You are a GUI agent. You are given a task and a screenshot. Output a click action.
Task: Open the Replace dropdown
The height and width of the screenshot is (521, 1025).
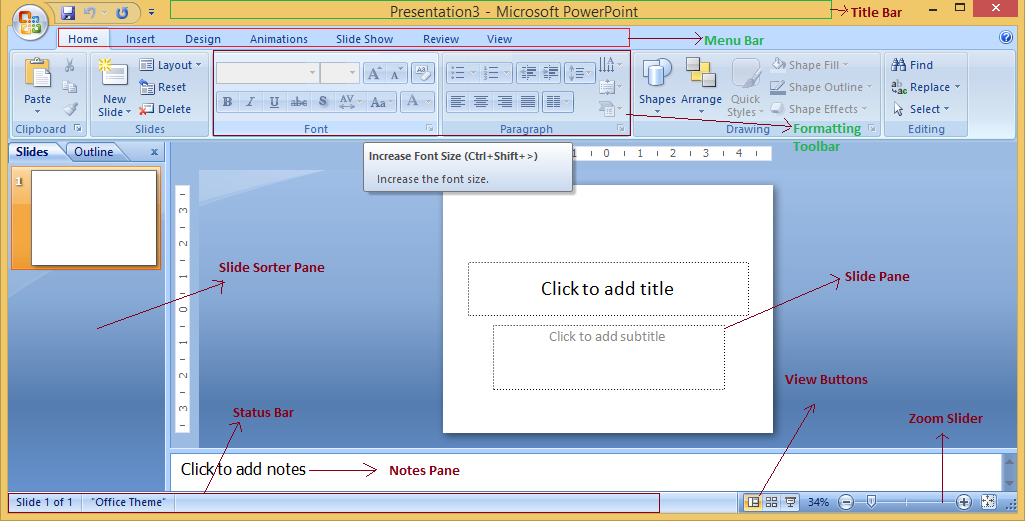[x=926, y=87]
